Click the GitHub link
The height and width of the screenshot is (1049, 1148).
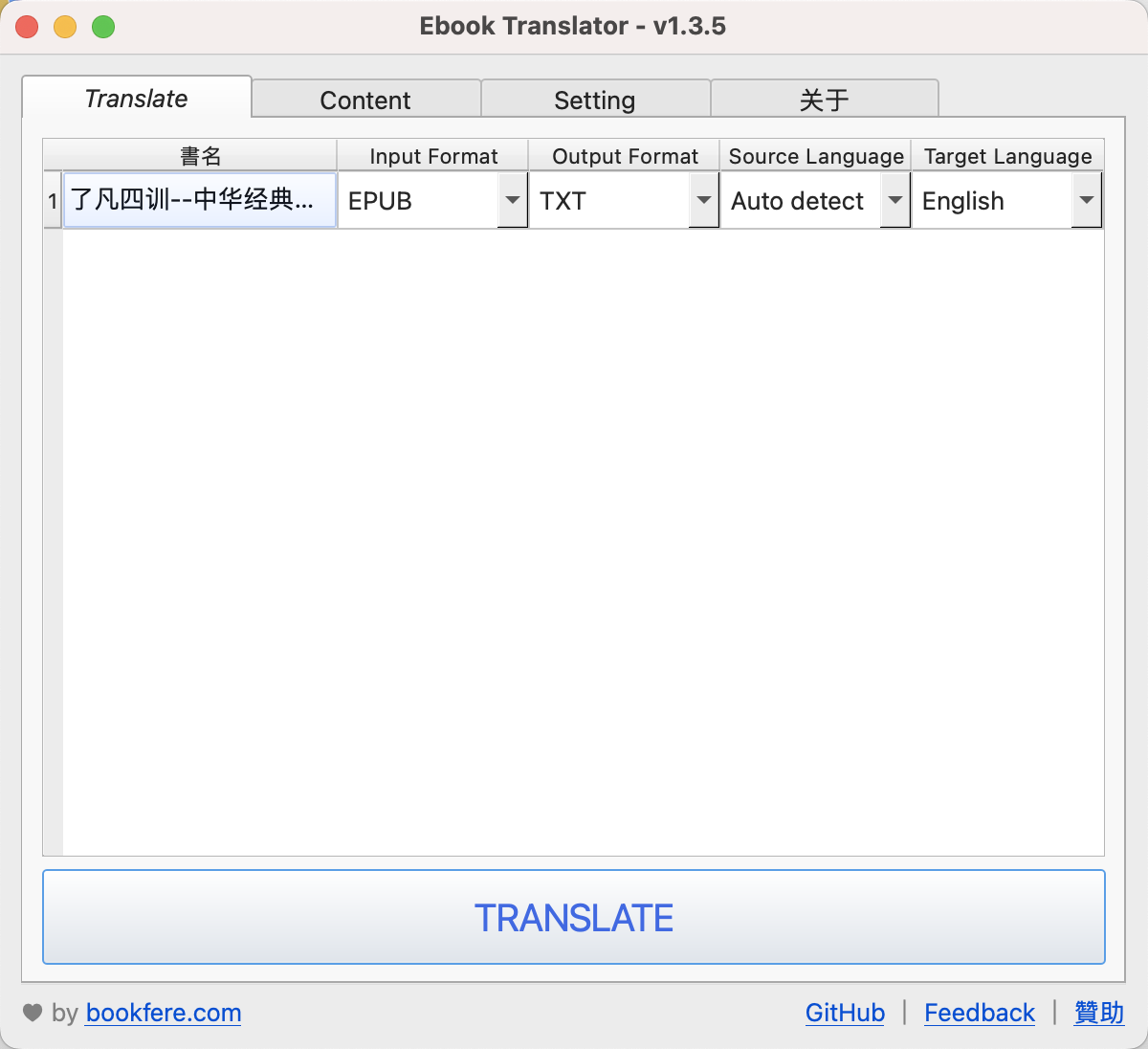(x=845, y=1013)
